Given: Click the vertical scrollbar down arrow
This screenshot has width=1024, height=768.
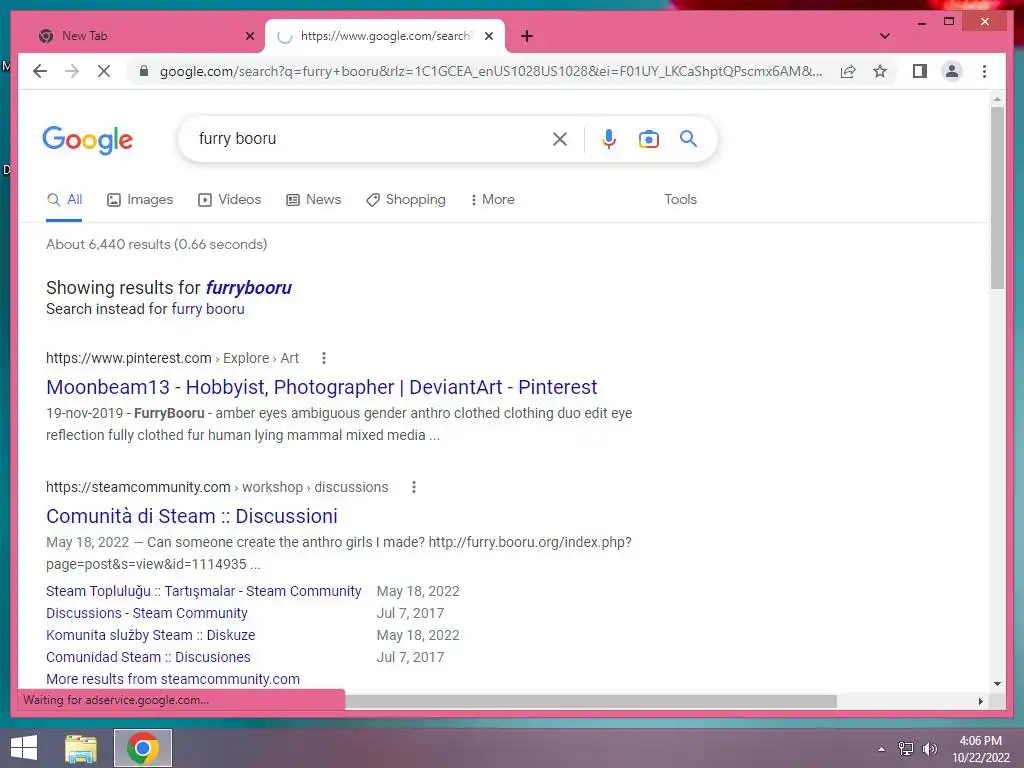Looking at the screenshot, I should (x=997, y=684).
